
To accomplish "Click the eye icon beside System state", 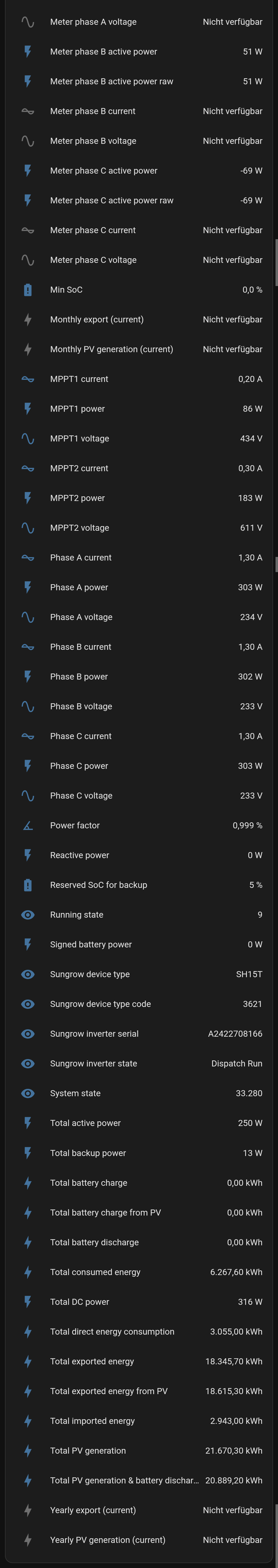I will [x=27, y=1093].
